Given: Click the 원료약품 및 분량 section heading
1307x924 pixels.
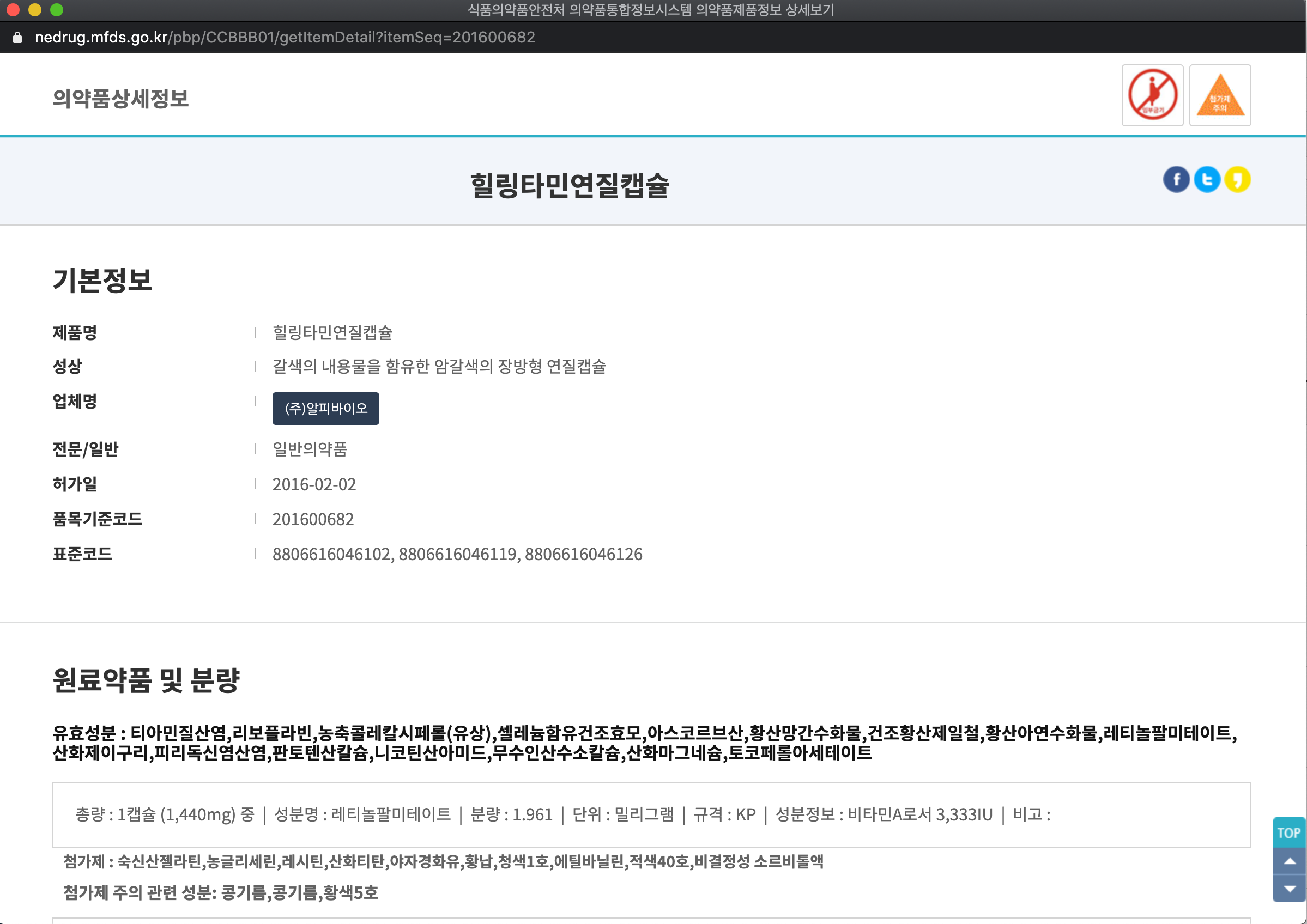Looking at the screenshot, I should click(146, 680).
